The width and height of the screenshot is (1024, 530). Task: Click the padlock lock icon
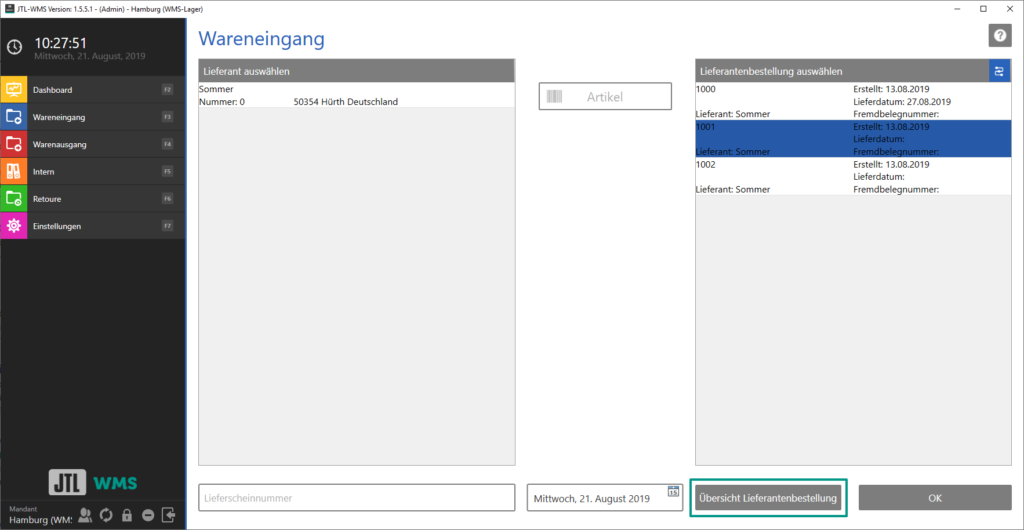tap(127, 515)
